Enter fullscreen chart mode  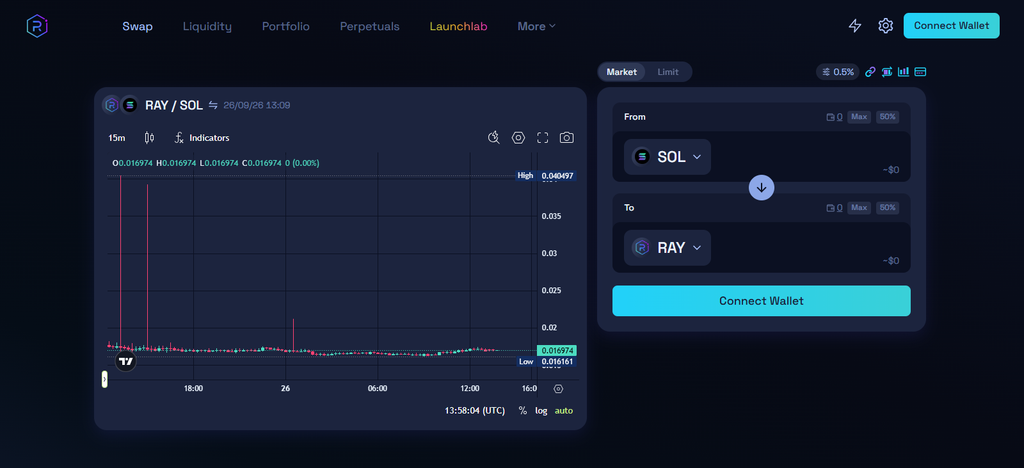(543, 138)
